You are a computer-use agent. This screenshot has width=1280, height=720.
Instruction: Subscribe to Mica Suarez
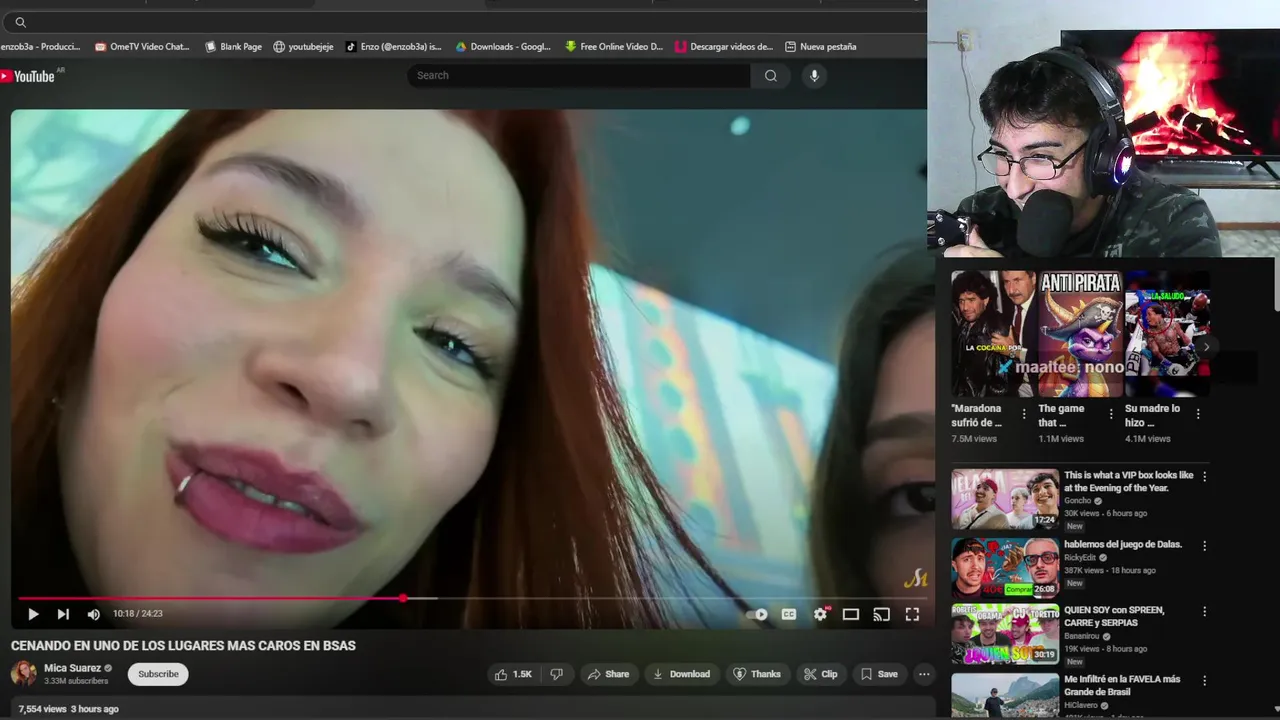click(158, 674)
